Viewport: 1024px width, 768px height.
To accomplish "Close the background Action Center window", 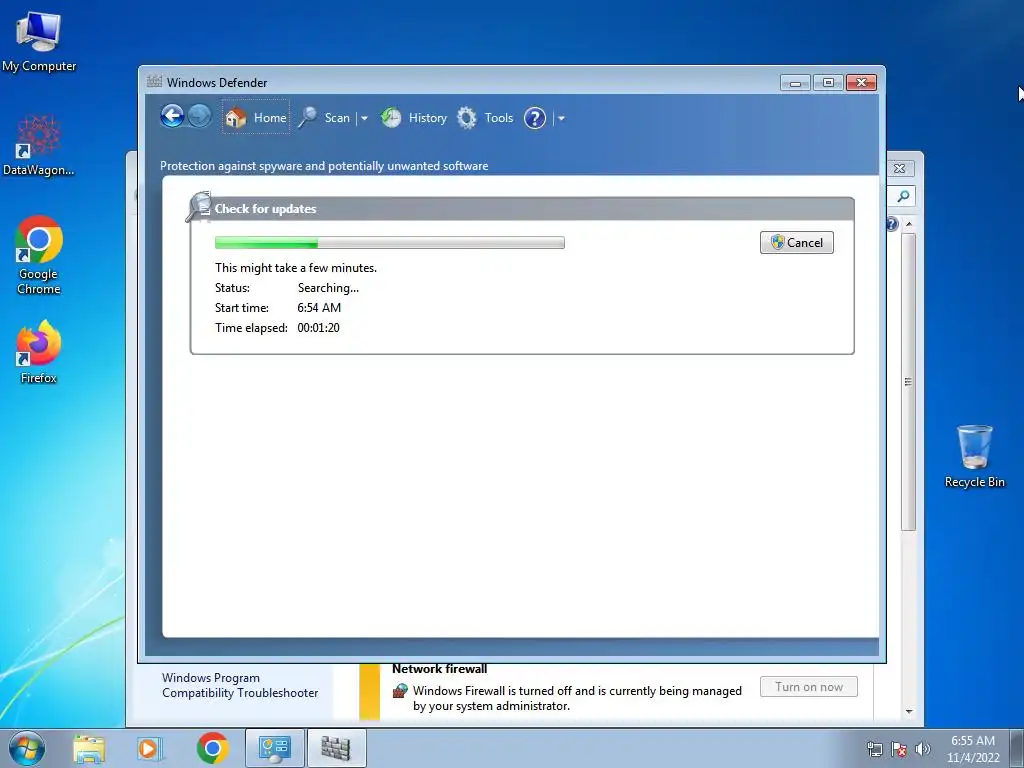I will pos(900,168).
